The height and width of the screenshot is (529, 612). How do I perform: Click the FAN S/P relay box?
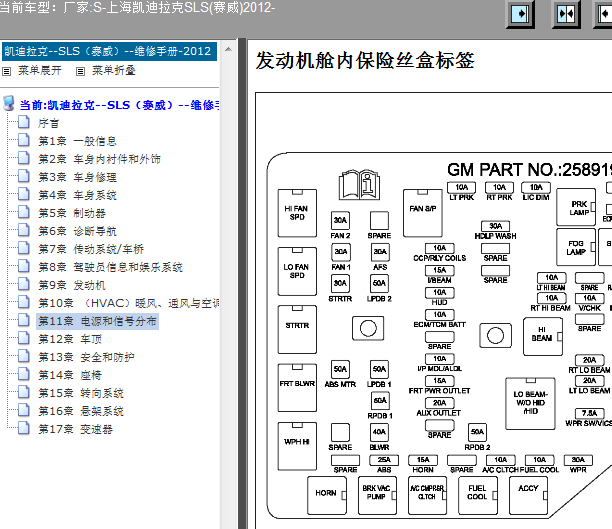click(423, 213)
